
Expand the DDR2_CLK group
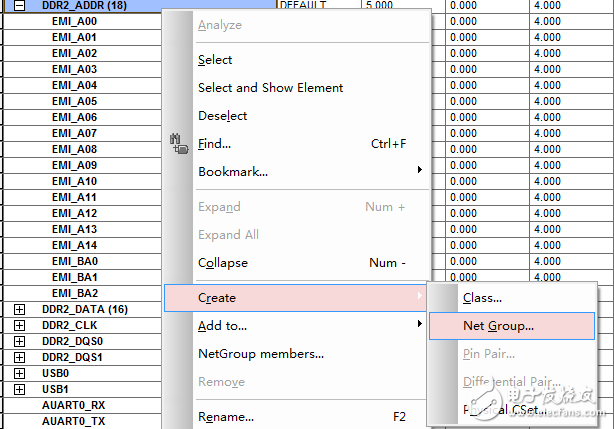coord(19,325)
